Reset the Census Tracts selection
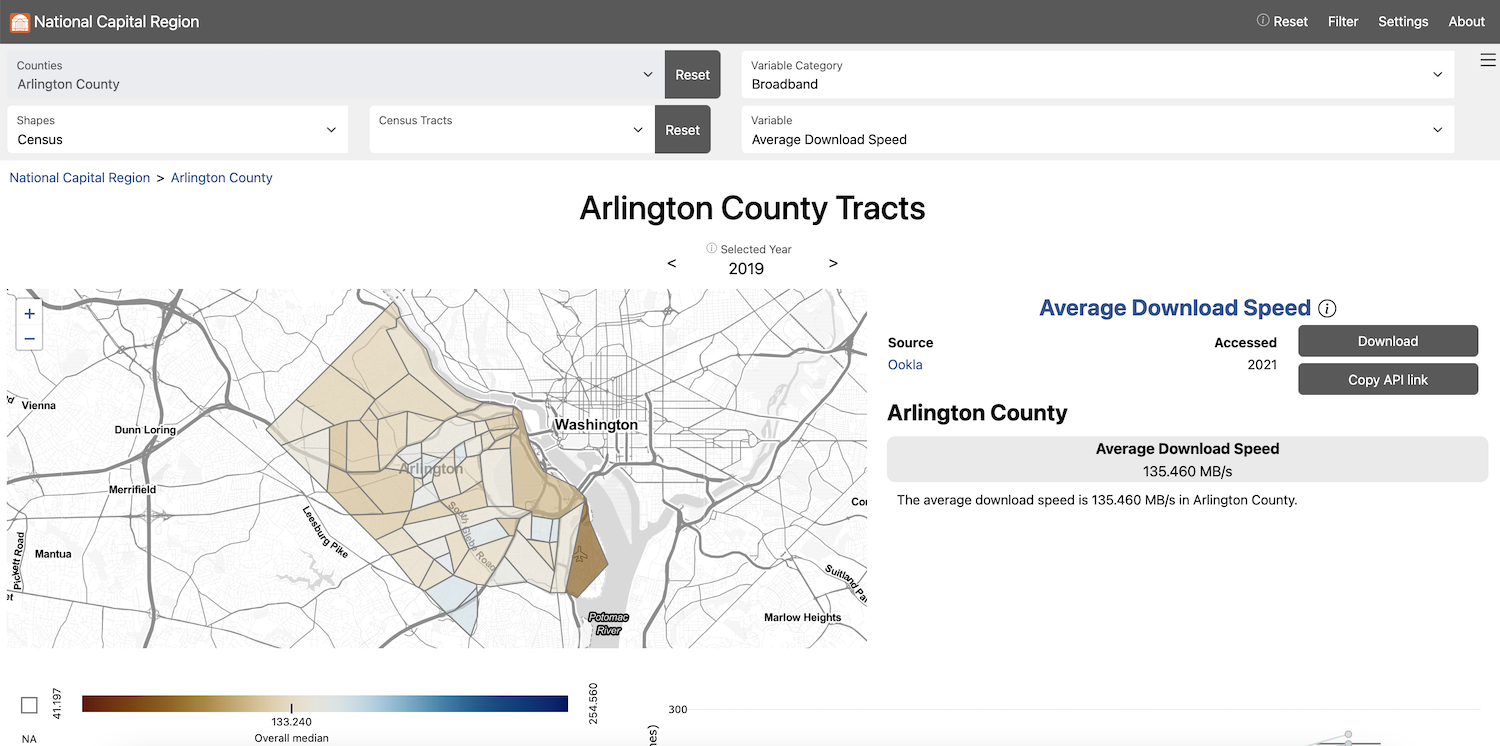Viewport: 1500px width, 746px height. coord(682,130)
